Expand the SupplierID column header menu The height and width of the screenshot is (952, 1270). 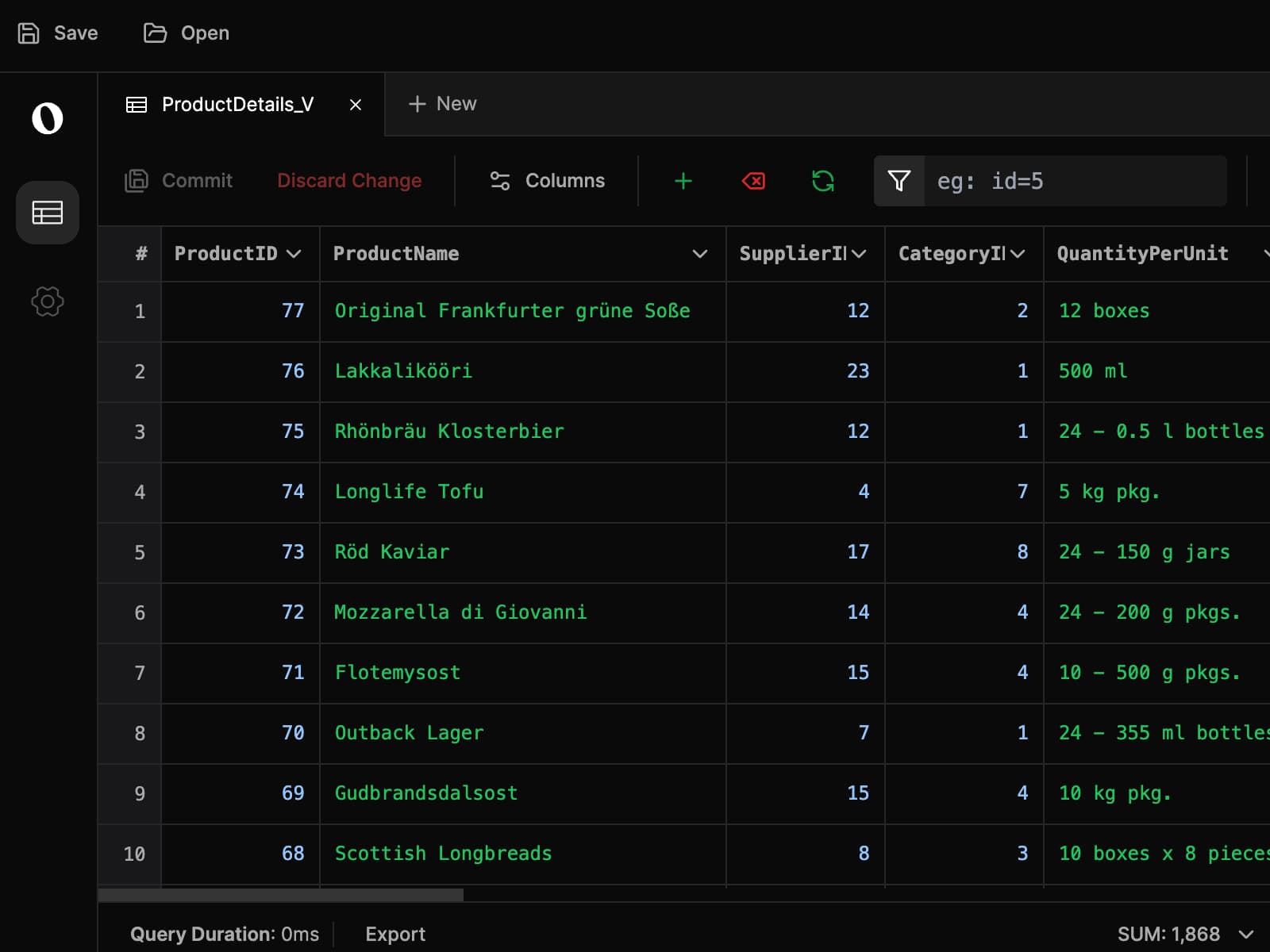pos(860,254)
